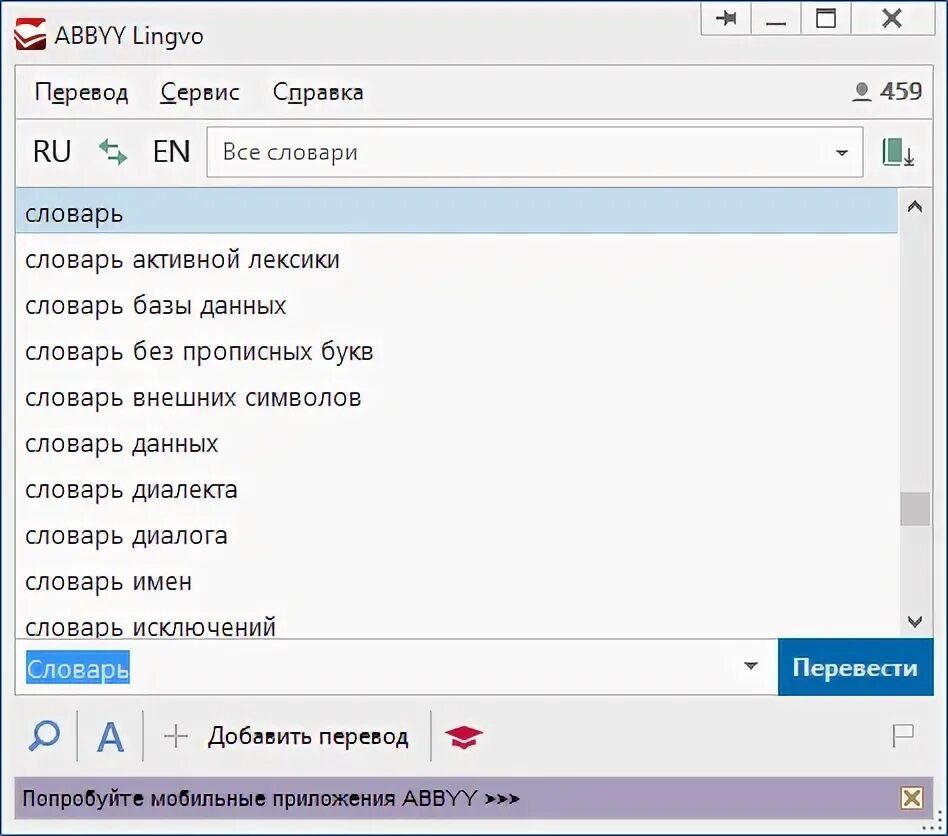Select словарь базы данных entry
948x836 pixels.
457,305
